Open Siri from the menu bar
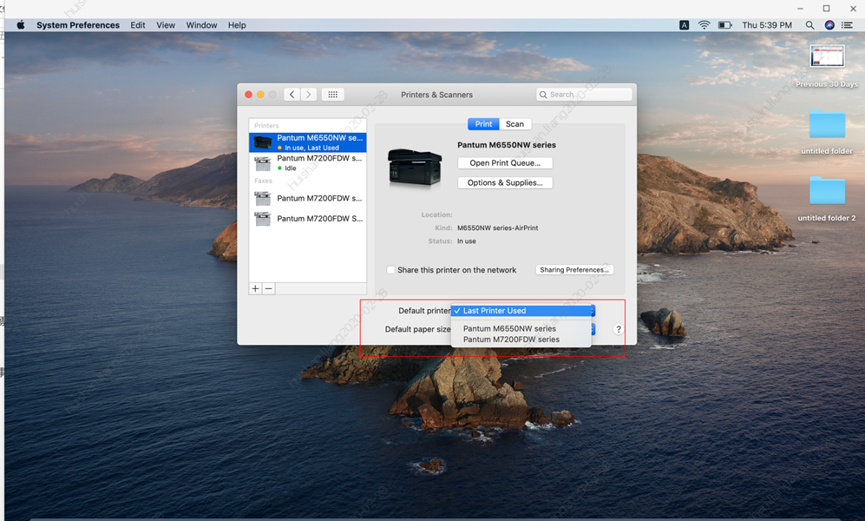The height and width of the screenshot is (521, 865). click(x=829, y=25)
